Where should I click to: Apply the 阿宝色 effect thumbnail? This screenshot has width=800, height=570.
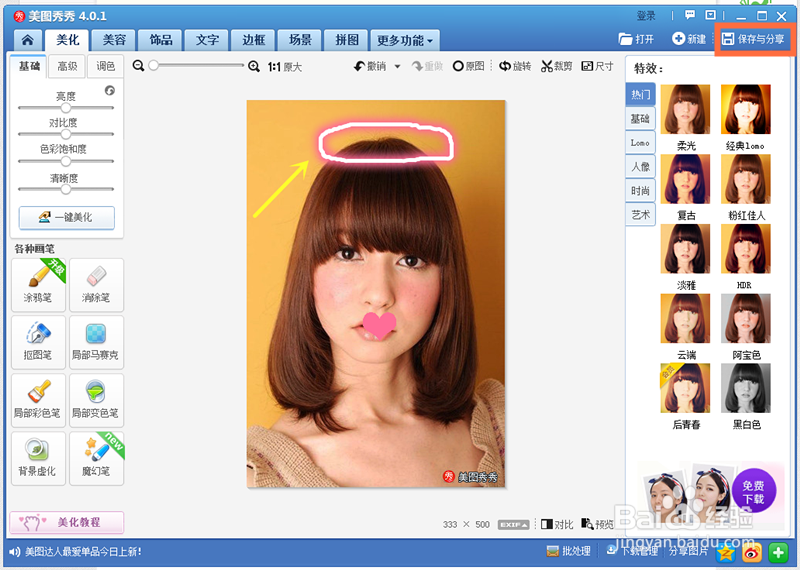coord(745,318)
